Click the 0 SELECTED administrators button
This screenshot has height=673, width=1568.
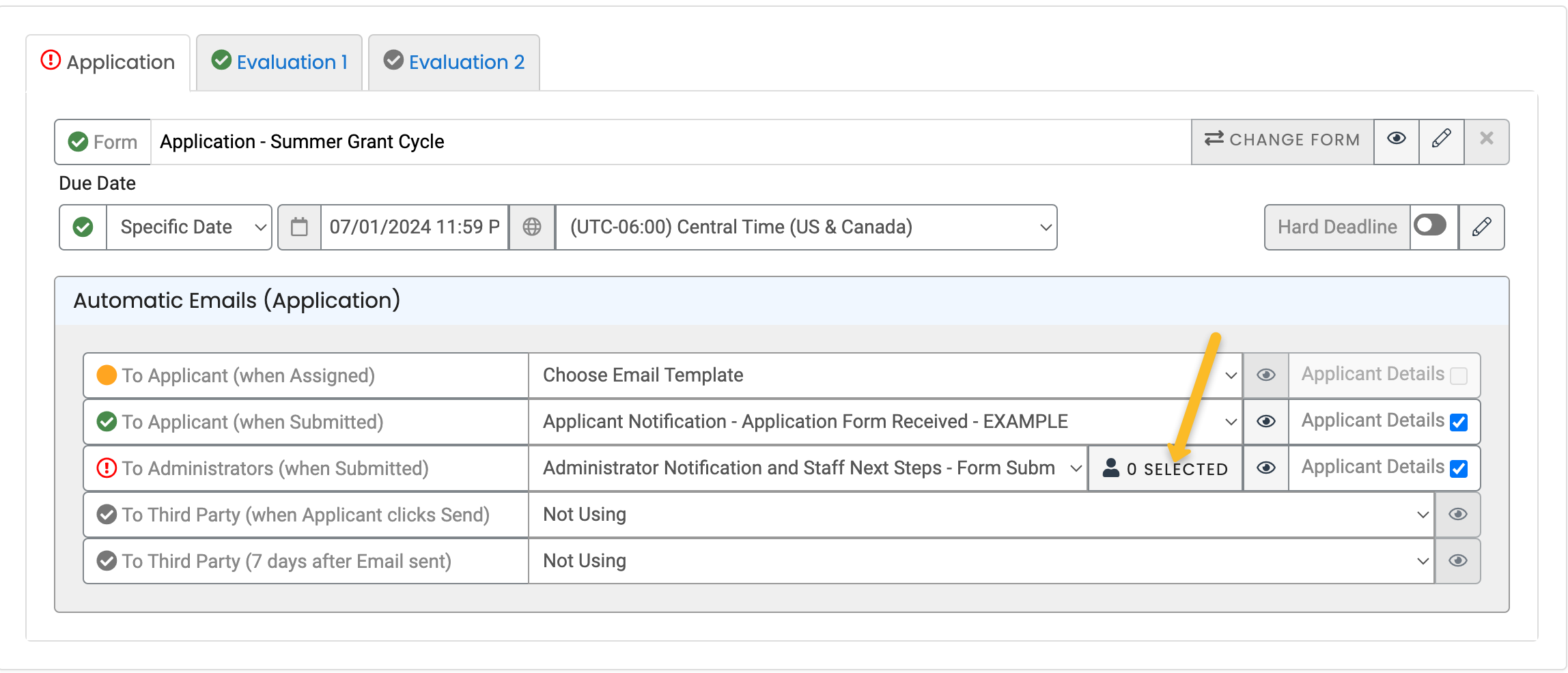coord(1164,468)
